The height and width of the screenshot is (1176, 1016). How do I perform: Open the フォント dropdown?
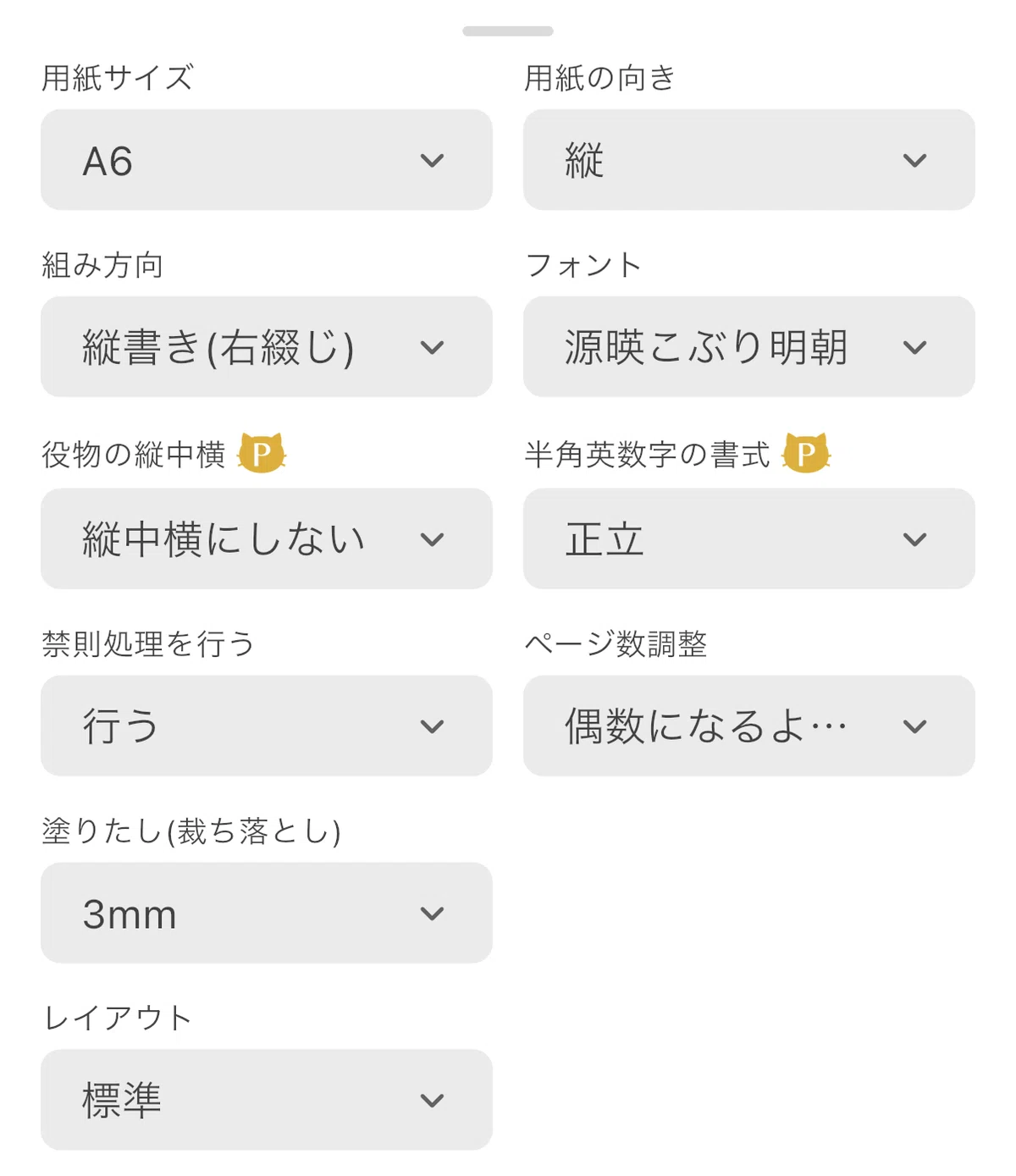749,346
